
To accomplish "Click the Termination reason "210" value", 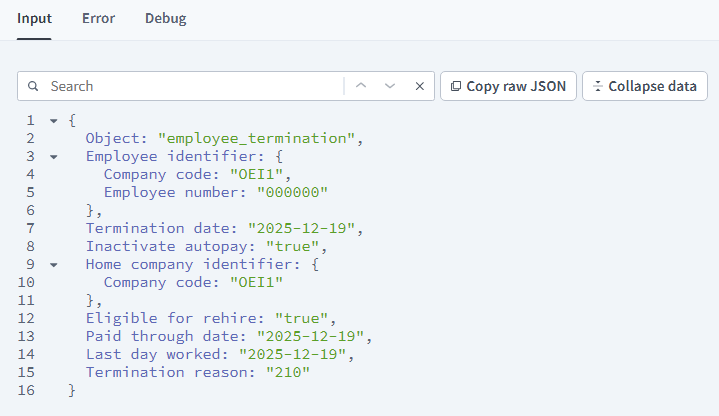I will tap(286, 372).
